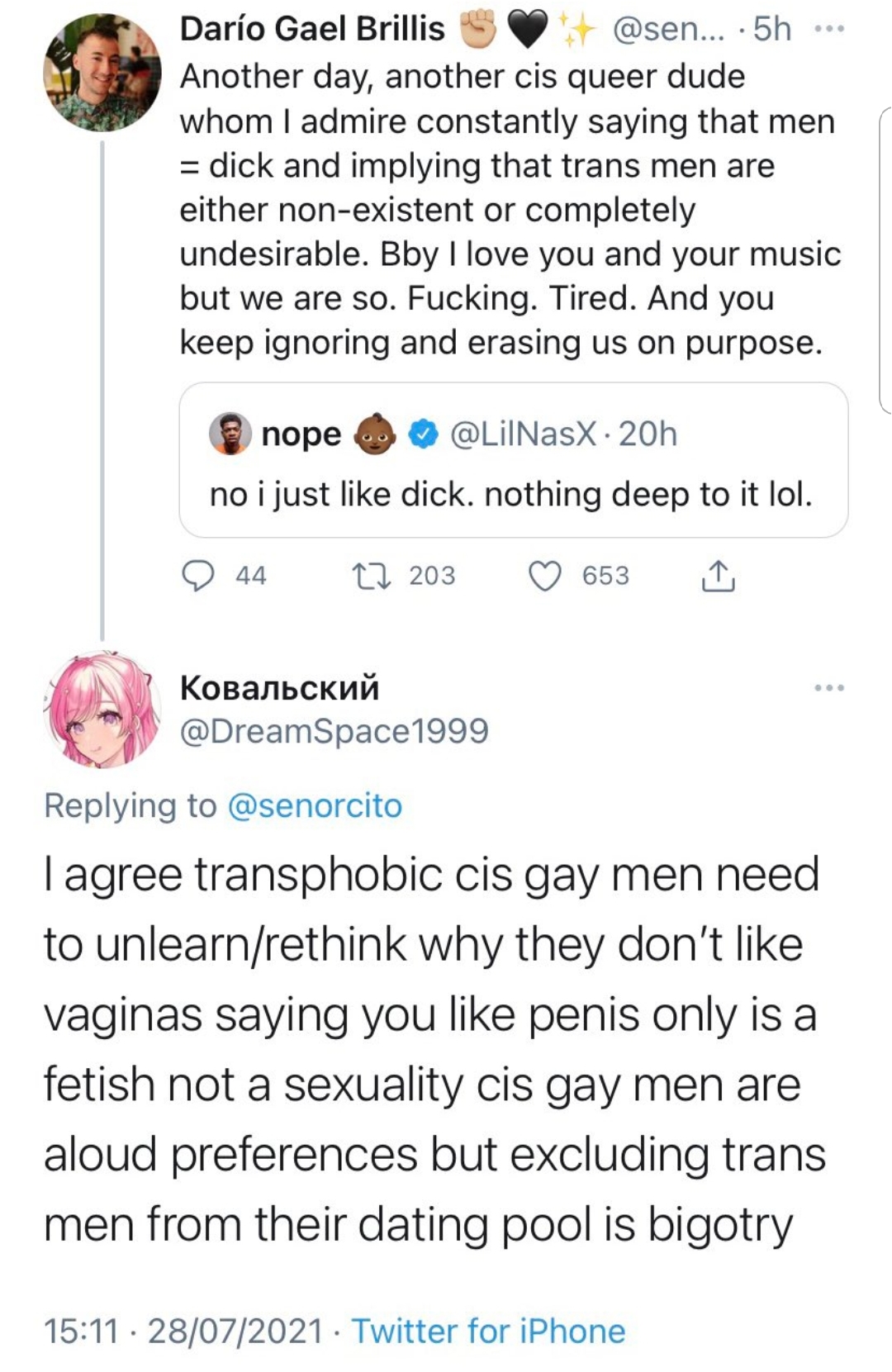Viewport: 892px width, 1372px height.
Task: Click the 203 retweet count
Action: pyautogui.click(x=432, y=576)
